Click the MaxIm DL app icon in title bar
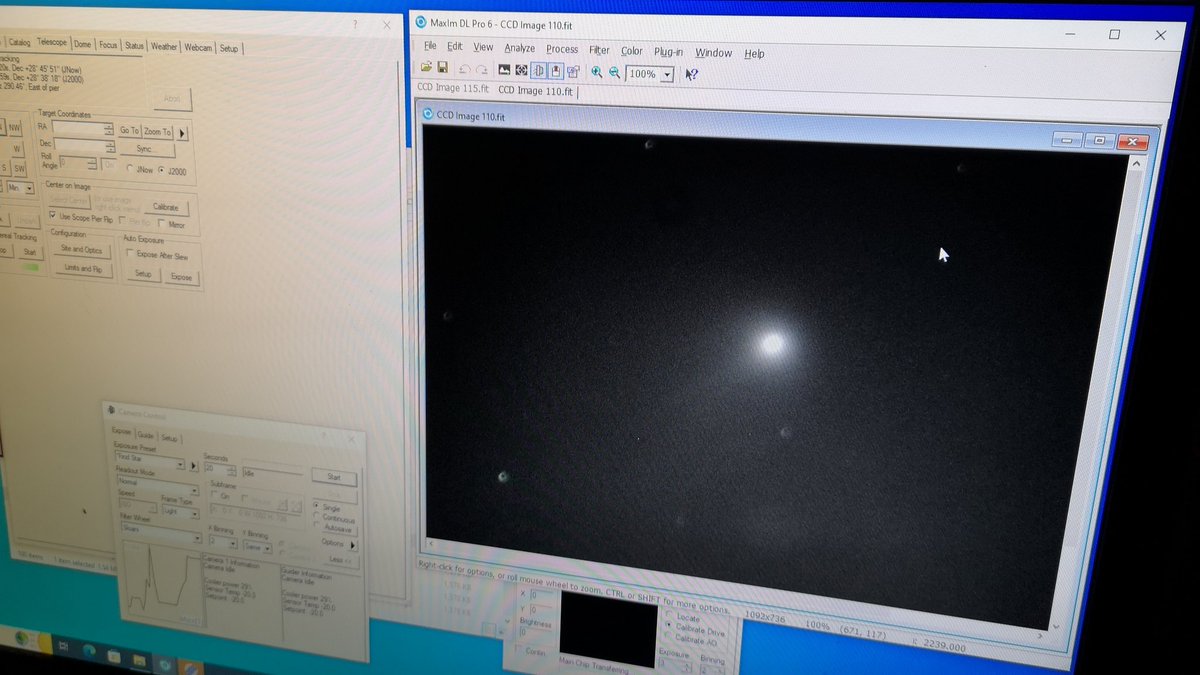 422,22
